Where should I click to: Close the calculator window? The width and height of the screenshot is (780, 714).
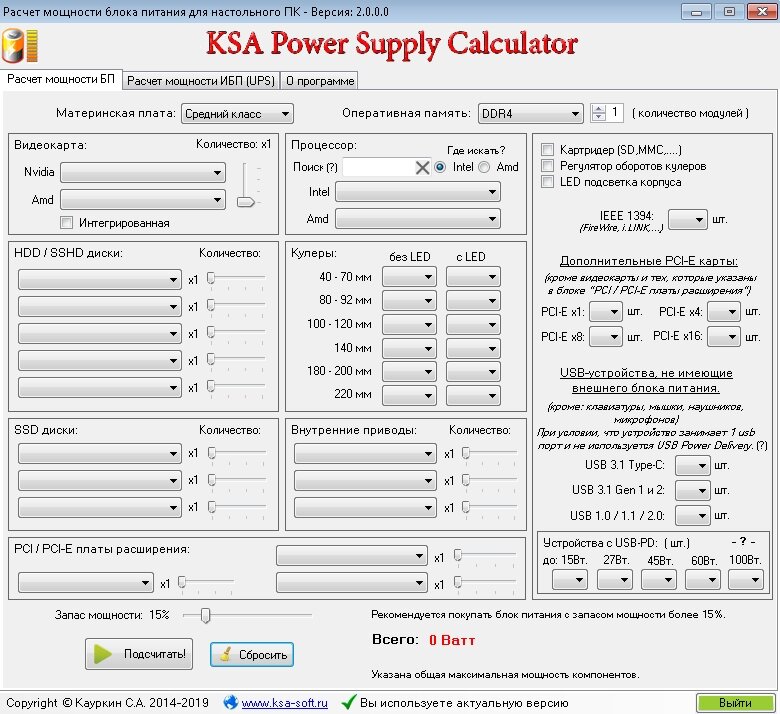(x=762, y=11)
